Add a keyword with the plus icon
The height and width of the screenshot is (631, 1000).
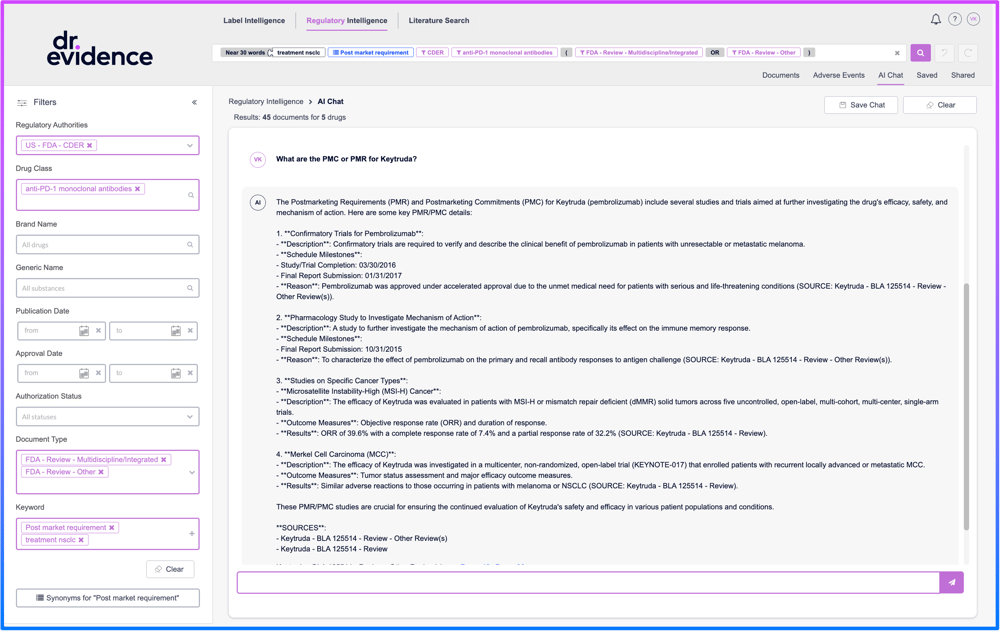[191, 533]
